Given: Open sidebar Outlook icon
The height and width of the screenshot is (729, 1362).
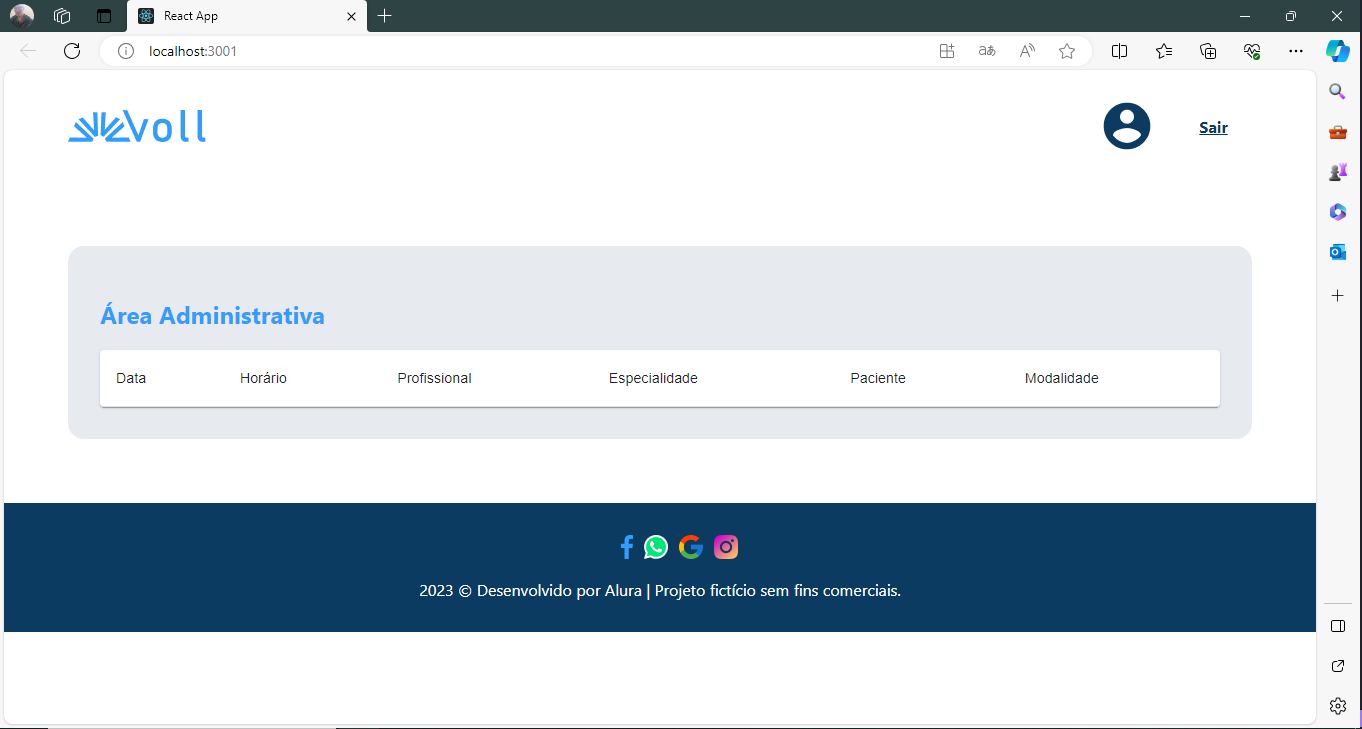Looking at the screenshot, I should (x=1338, y=252).
